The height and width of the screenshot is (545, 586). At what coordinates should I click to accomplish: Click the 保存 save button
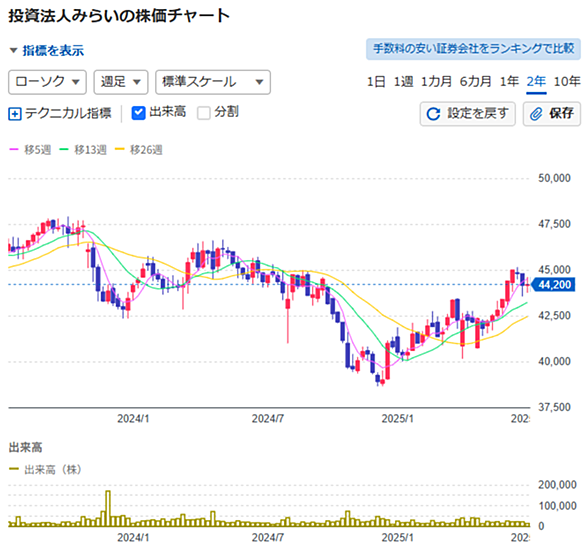[552, 114]
